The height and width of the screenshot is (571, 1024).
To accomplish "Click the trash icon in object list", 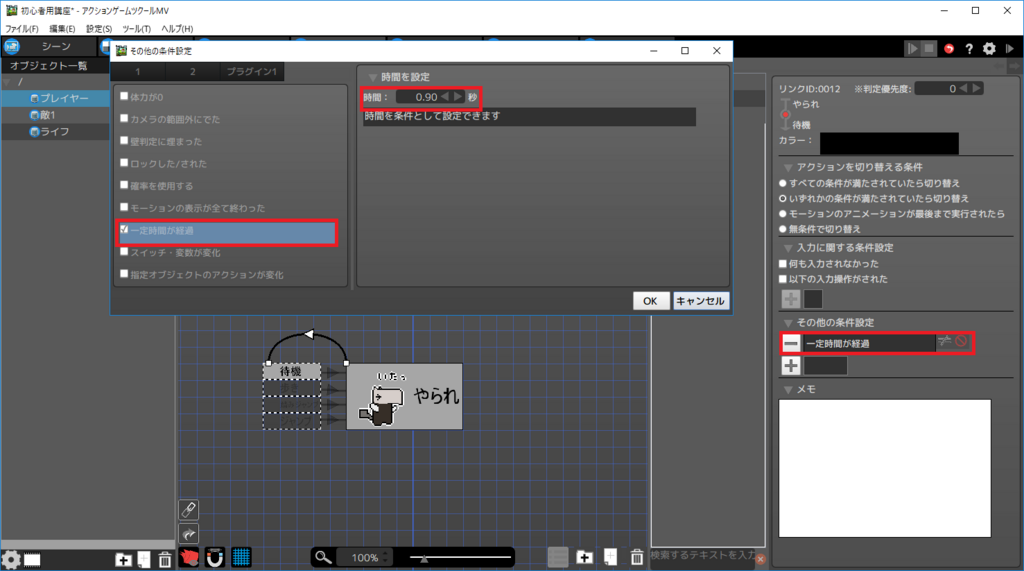I will 165,559.
